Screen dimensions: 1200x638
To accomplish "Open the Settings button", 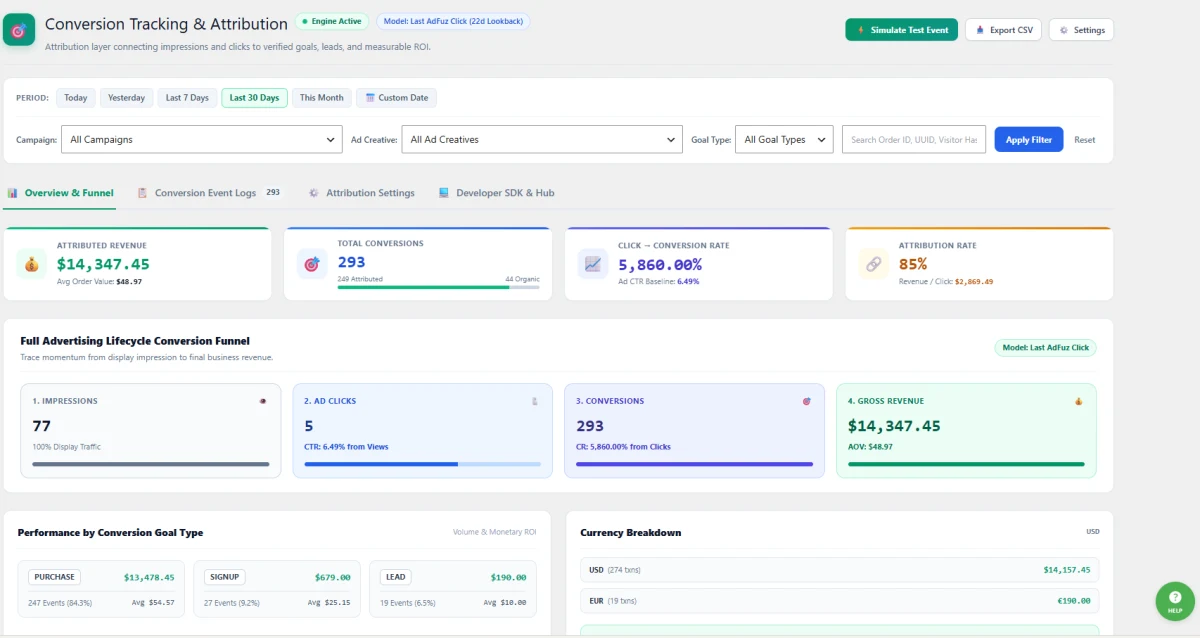I will pyautogui.click(x=1081, y=30).
